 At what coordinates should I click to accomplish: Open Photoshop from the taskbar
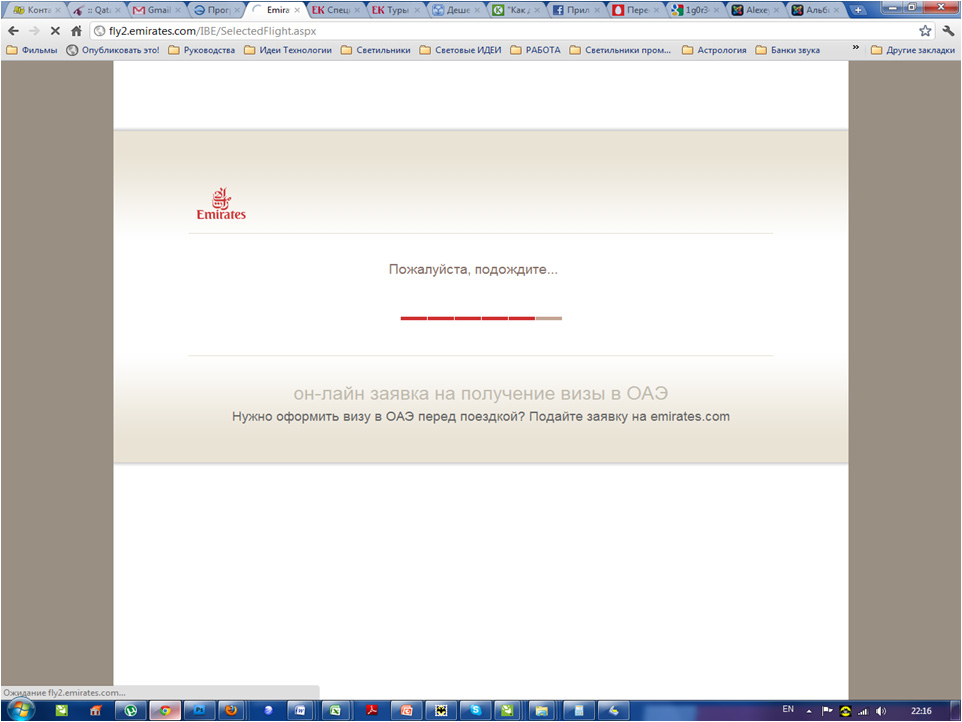(199, 710)
